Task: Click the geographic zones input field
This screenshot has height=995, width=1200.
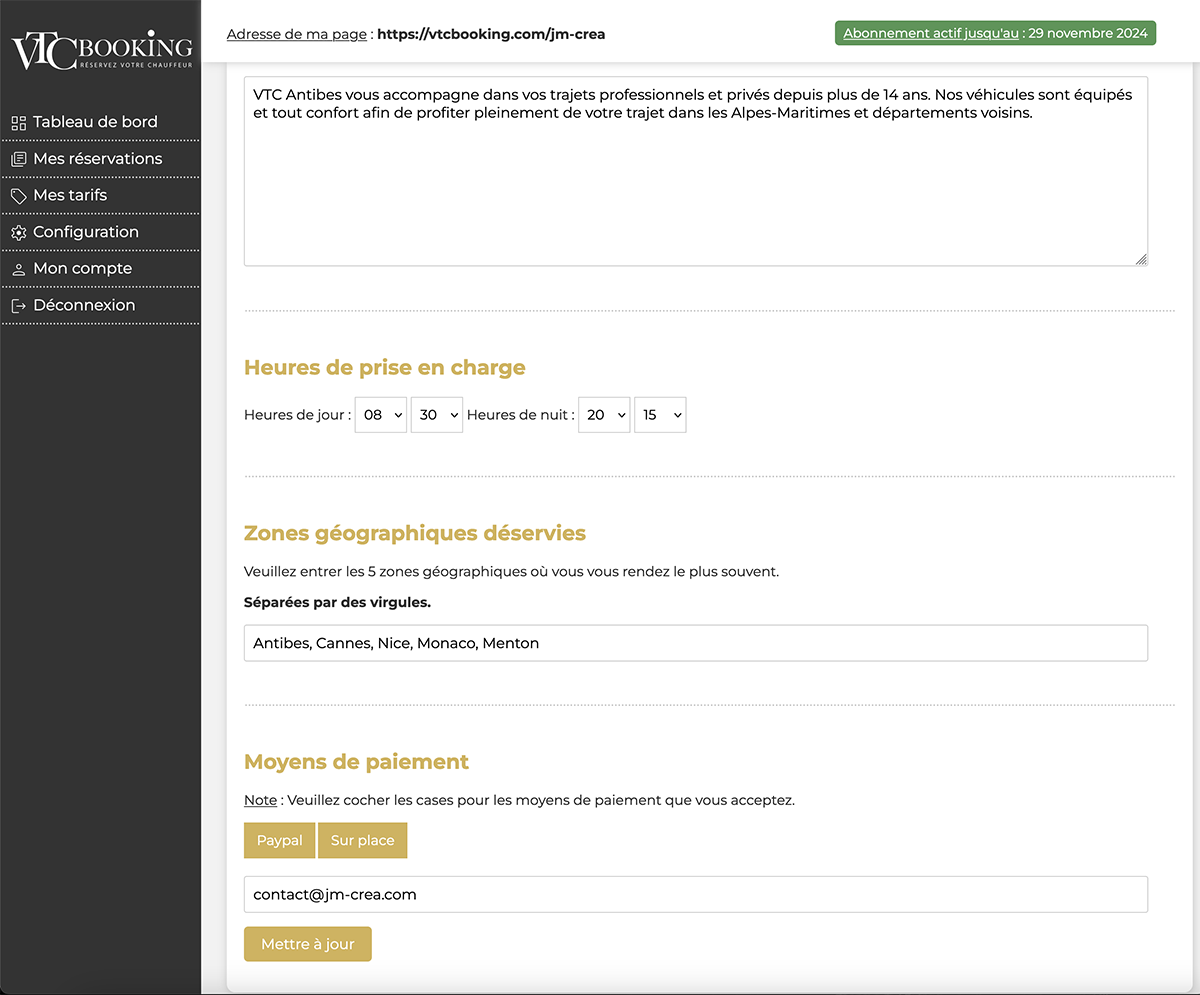Action: pos(696,643)
